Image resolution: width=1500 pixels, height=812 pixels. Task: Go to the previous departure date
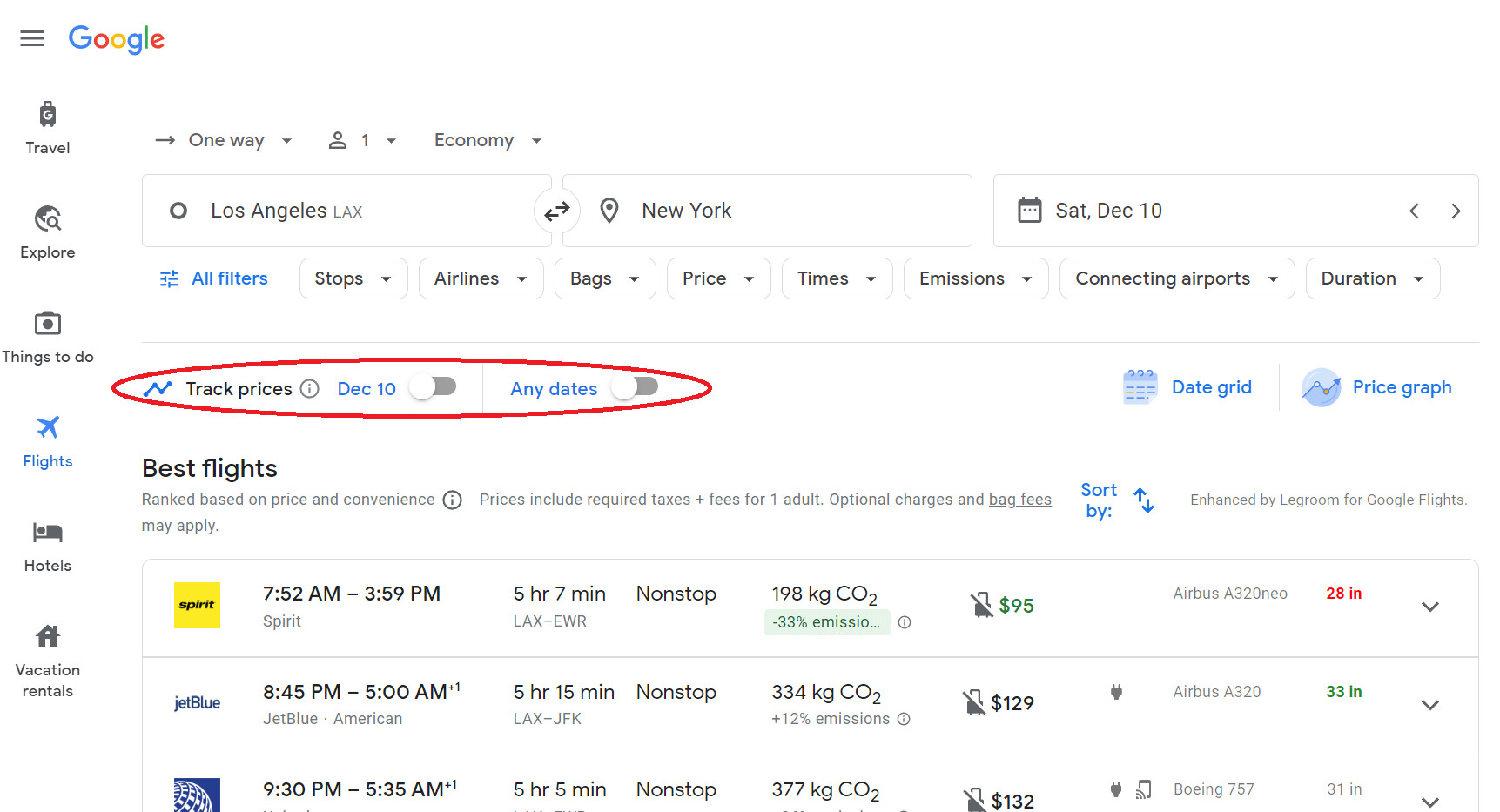pos(1414,211)
